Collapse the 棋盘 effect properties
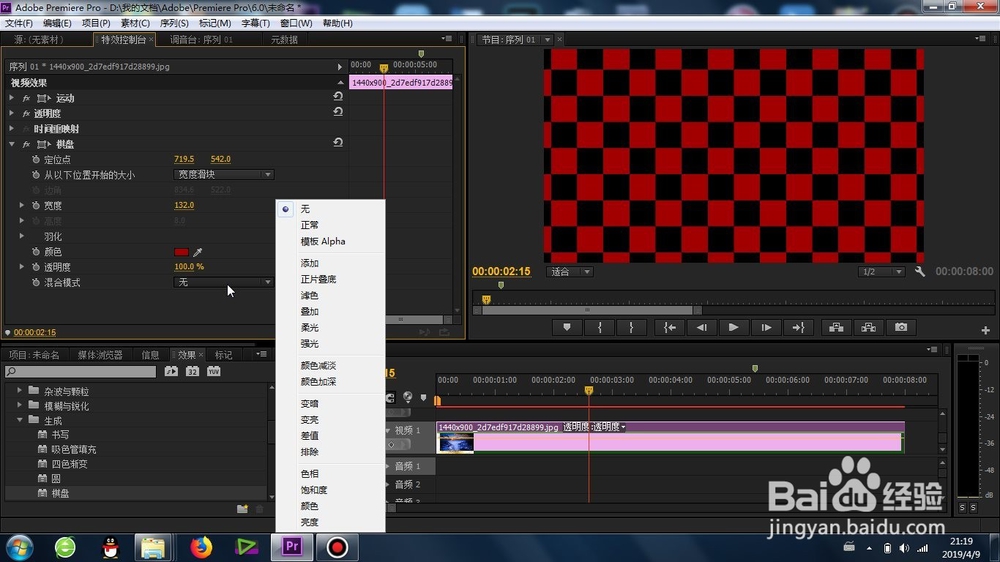Screen dimensions: 1000x562 point(11,144)
